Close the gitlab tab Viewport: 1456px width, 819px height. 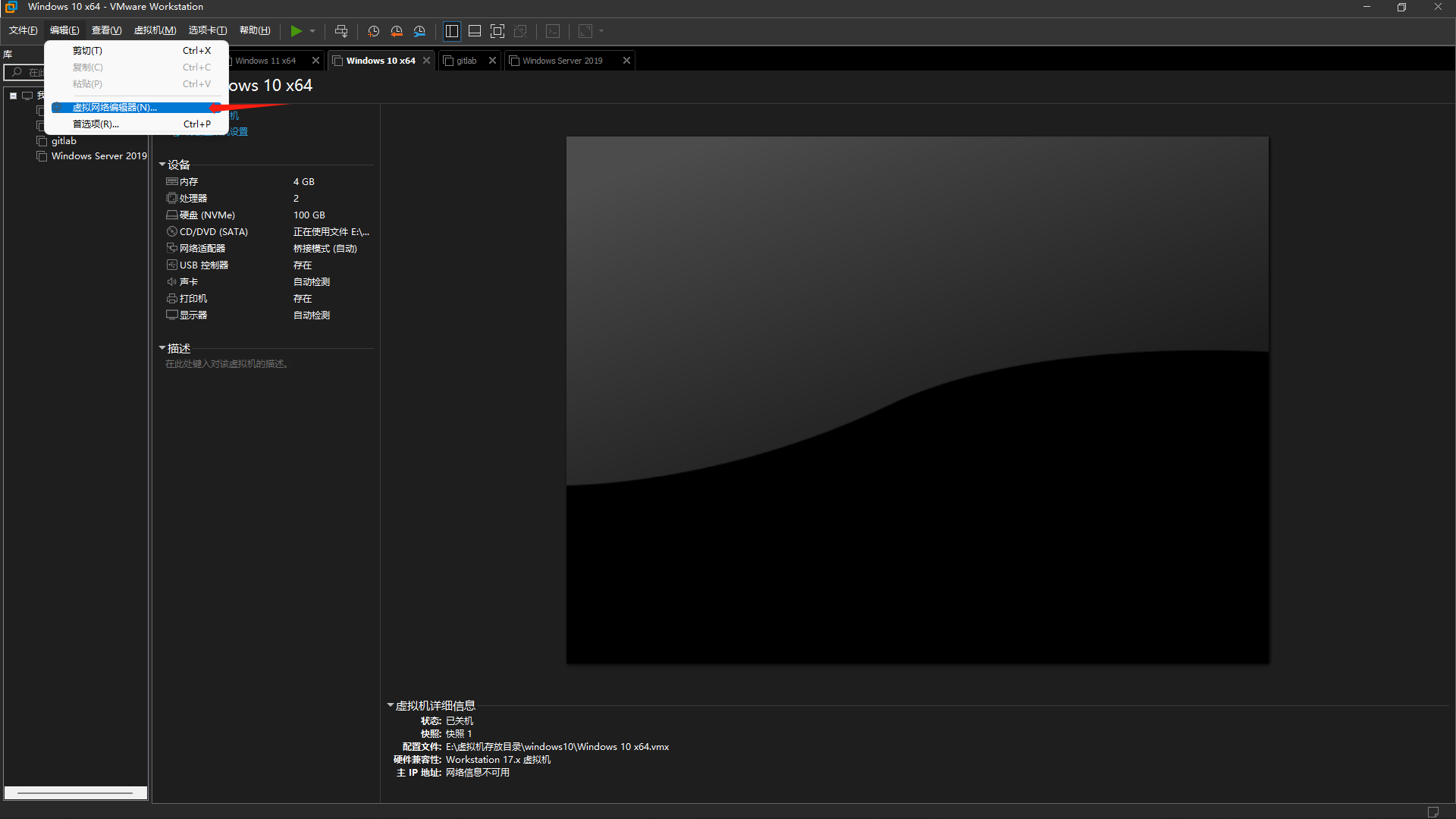[x=493, y=61]
